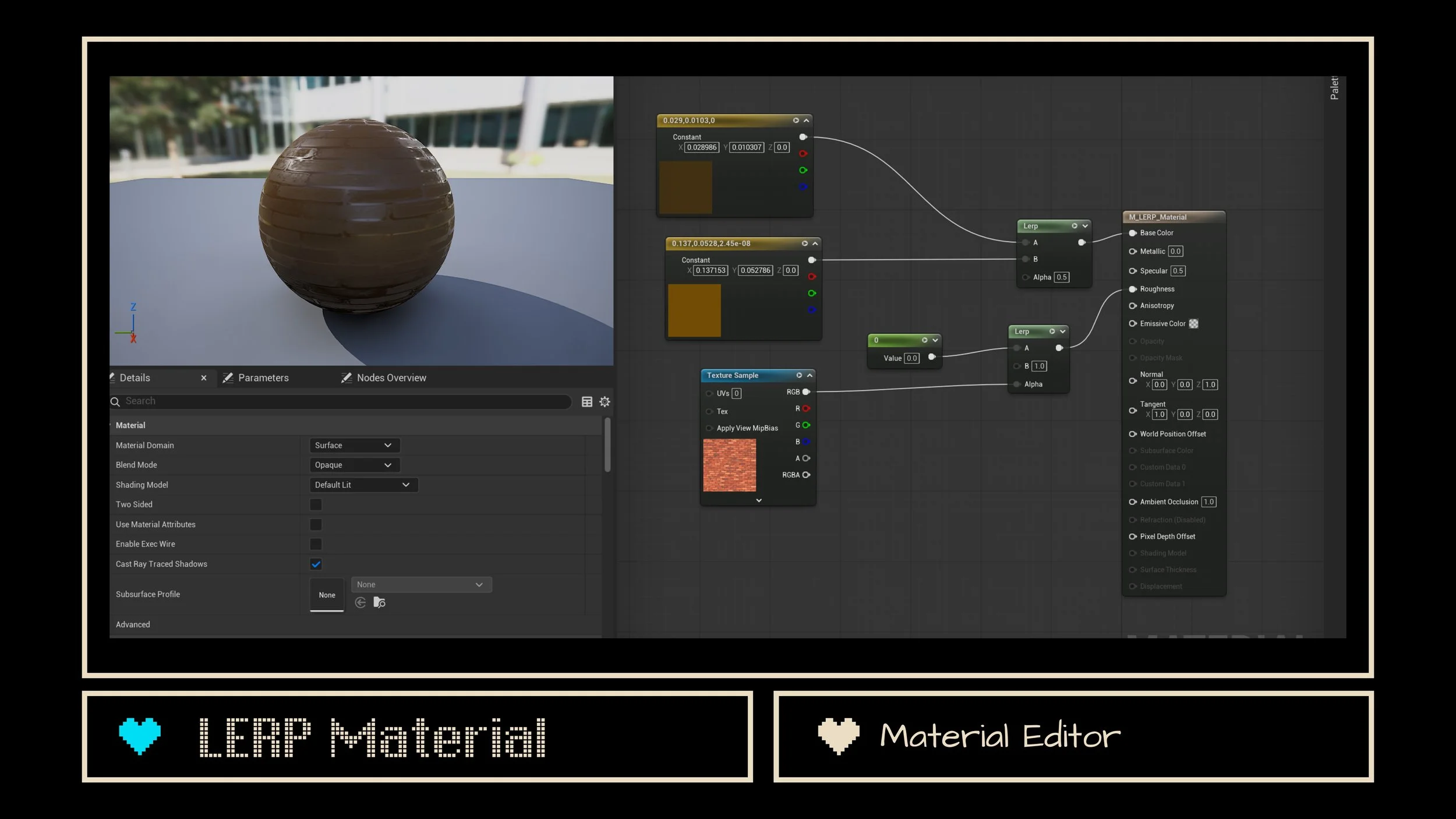Click the Emissive Color checker icon
This screenshot has height=819, width=1456.
pyautogui.click(x=1193, y=324)
